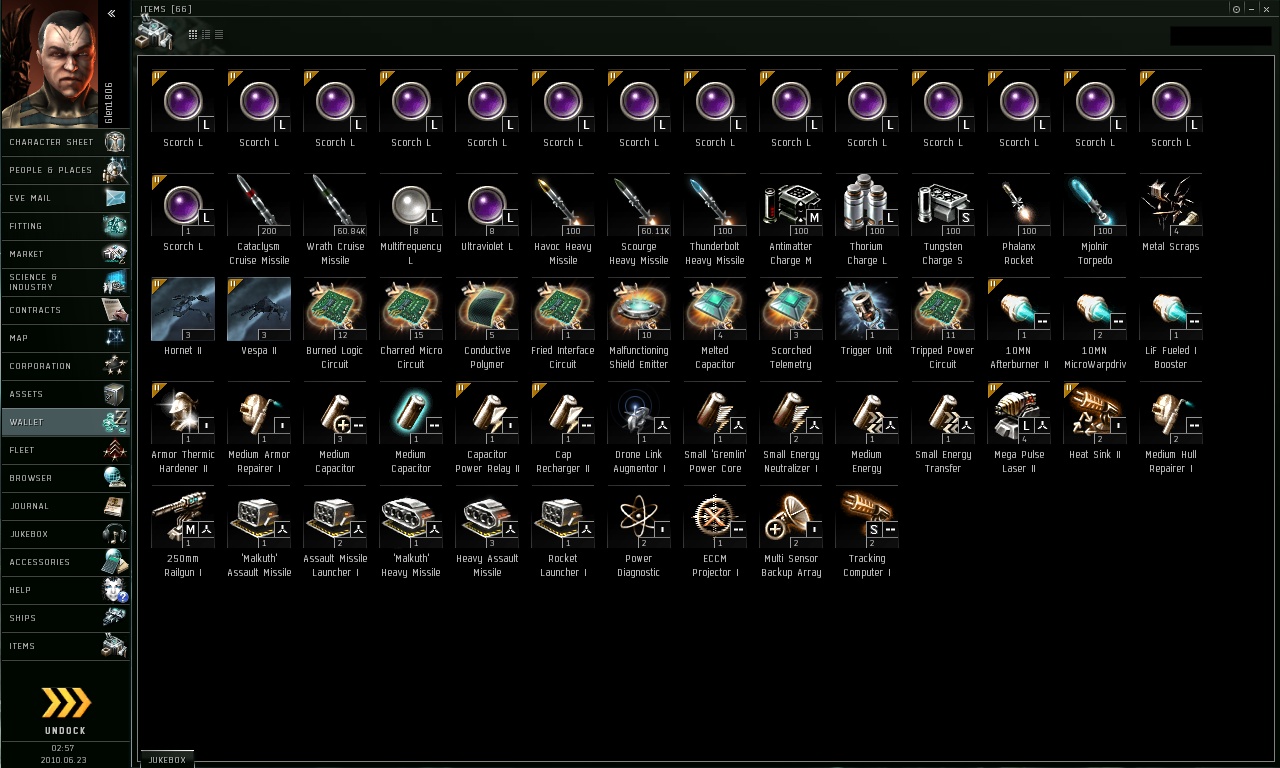
Task: Collapse the sidebar with the double-arrow
Action: coord(111,13)
